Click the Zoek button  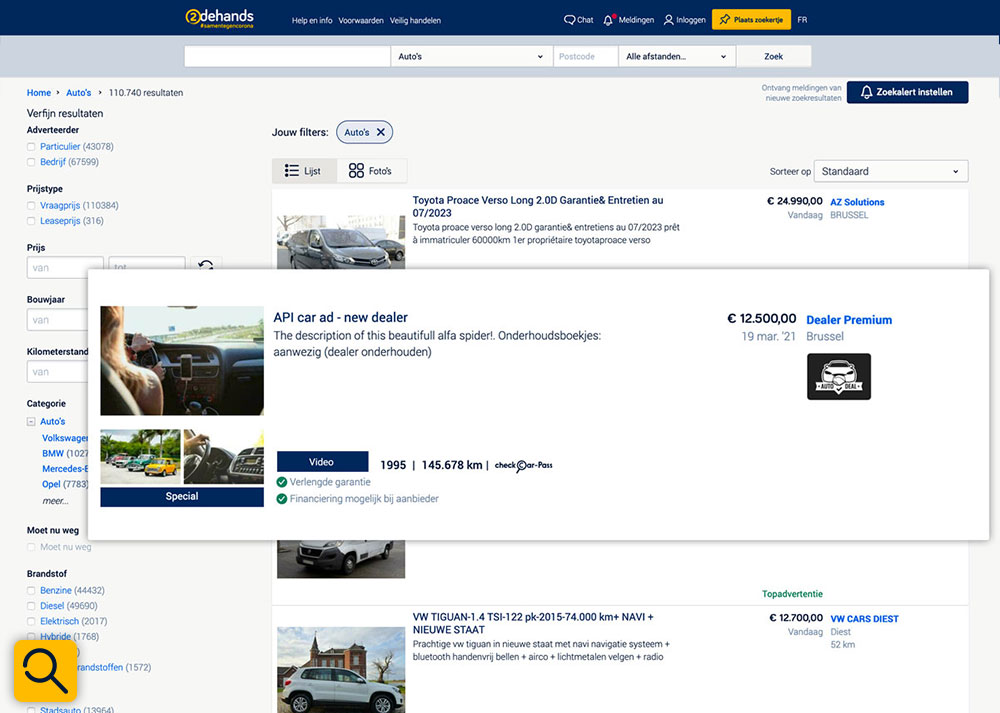(774, 56)
